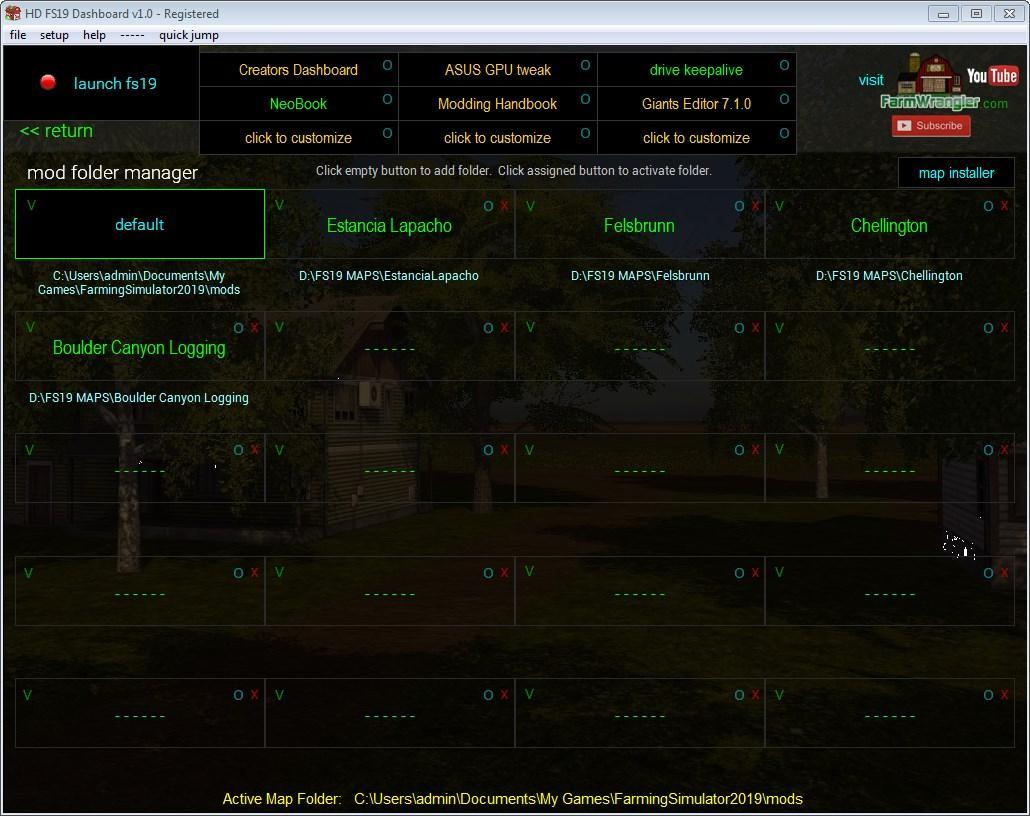Click the O icon beside Creators Dashboard
Screen dimensions: 1030x816
tap(387, 66)
